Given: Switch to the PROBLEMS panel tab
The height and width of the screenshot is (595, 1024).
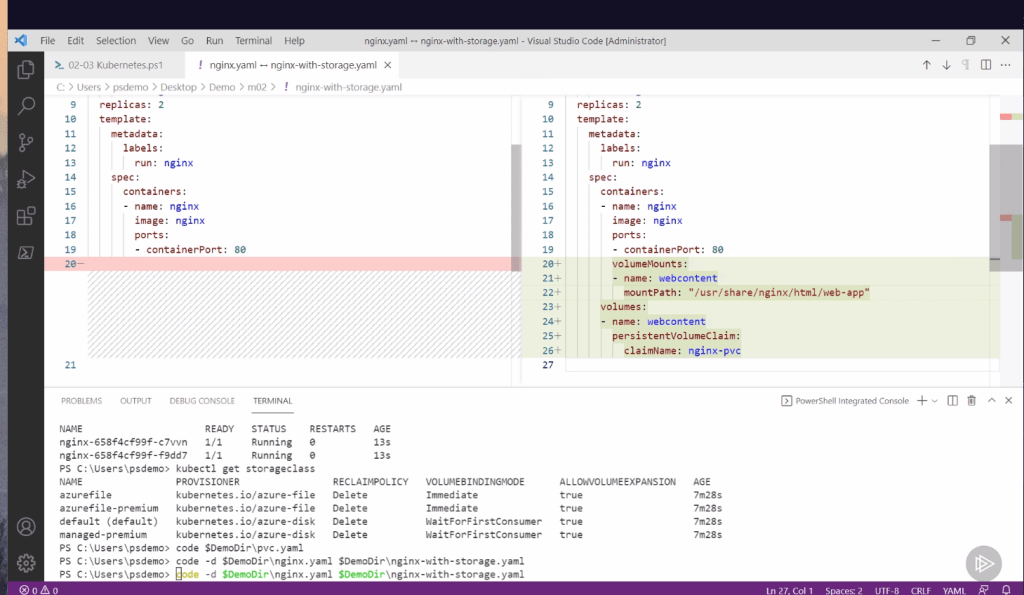Looking at the screenshot, I should point(82,400).
